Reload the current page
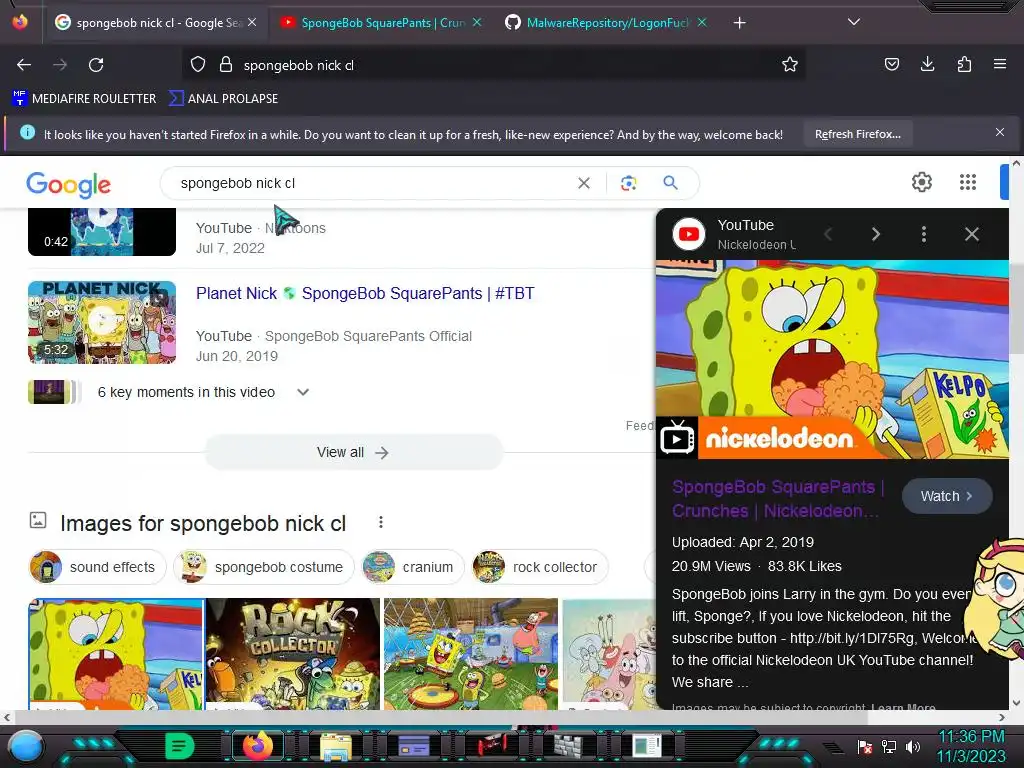 tap(96, 65)
